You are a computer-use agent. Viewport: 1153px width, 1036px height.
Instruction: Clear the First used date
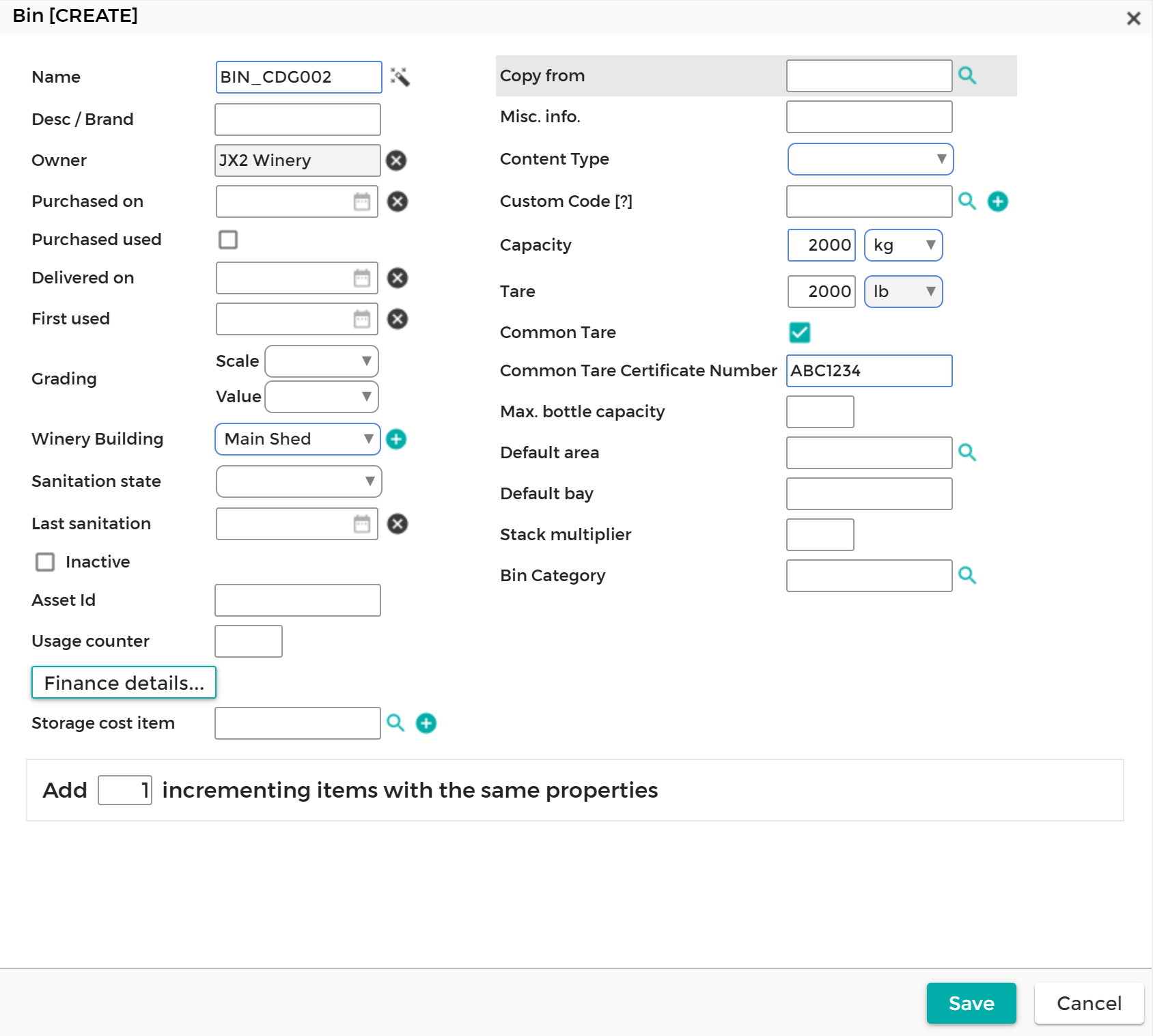tap(398, 319)
